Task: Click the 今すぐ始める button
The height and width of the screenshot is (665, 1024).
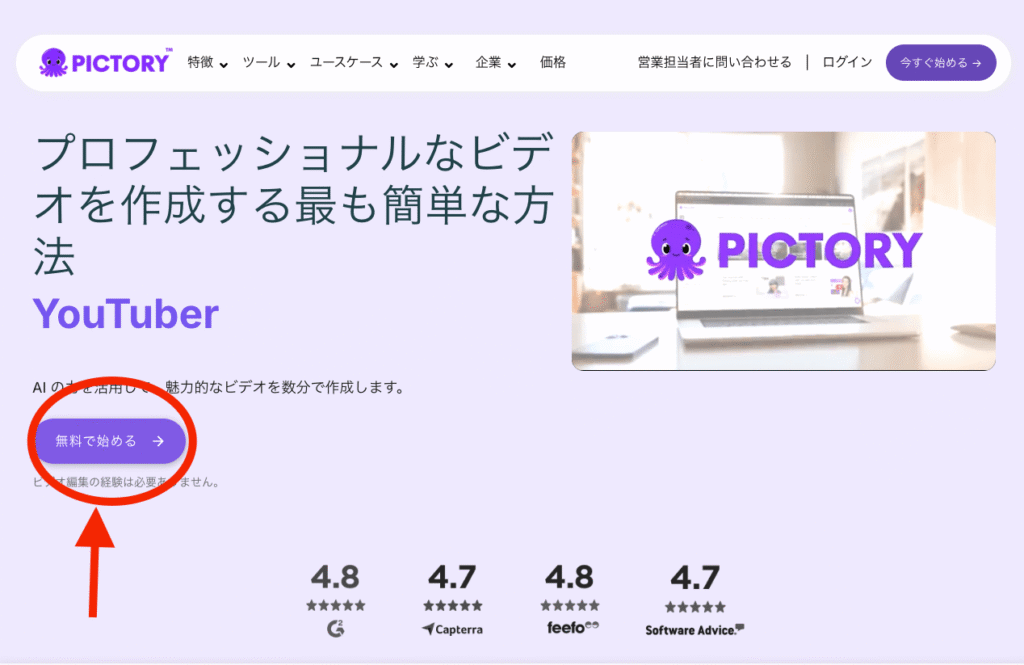Action: 940,63
